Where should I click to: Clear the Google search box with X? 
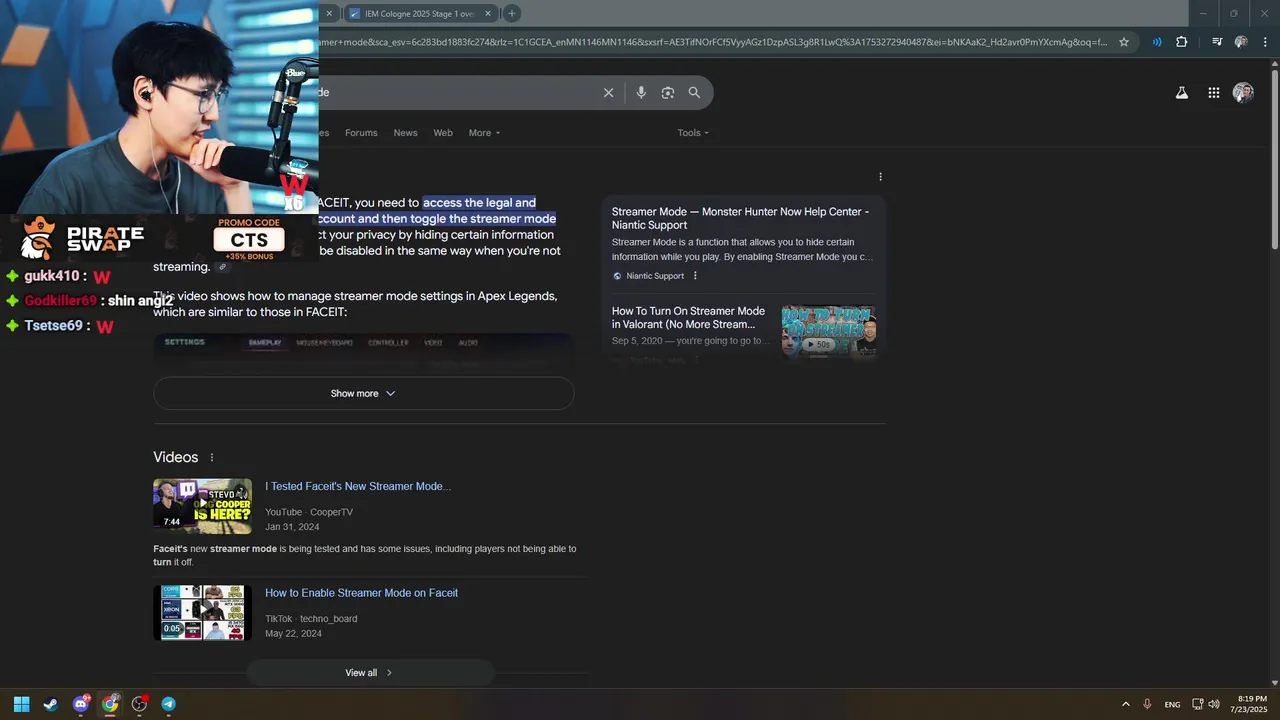click(x=608, y=93)
